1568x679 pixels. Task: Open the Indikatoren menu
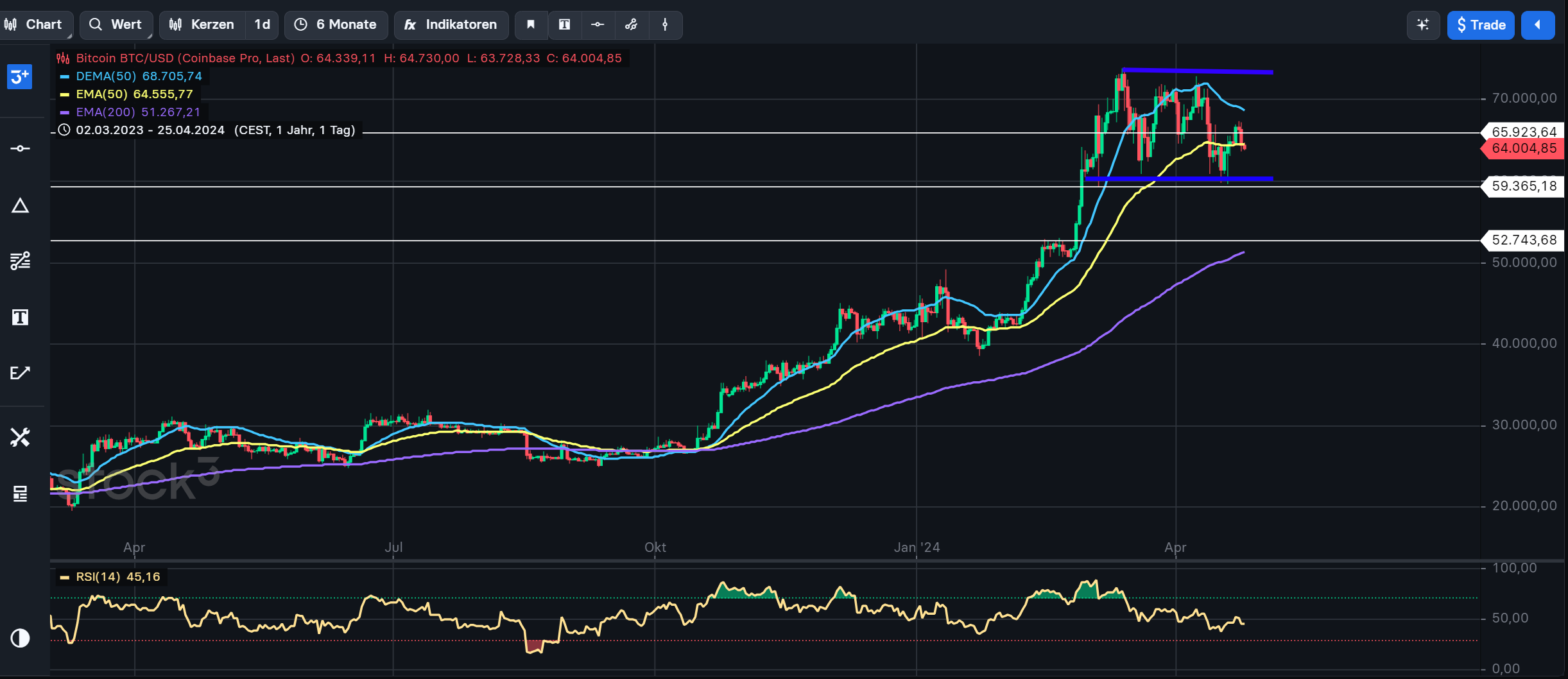pyautogui.click(x=451, y=24)
